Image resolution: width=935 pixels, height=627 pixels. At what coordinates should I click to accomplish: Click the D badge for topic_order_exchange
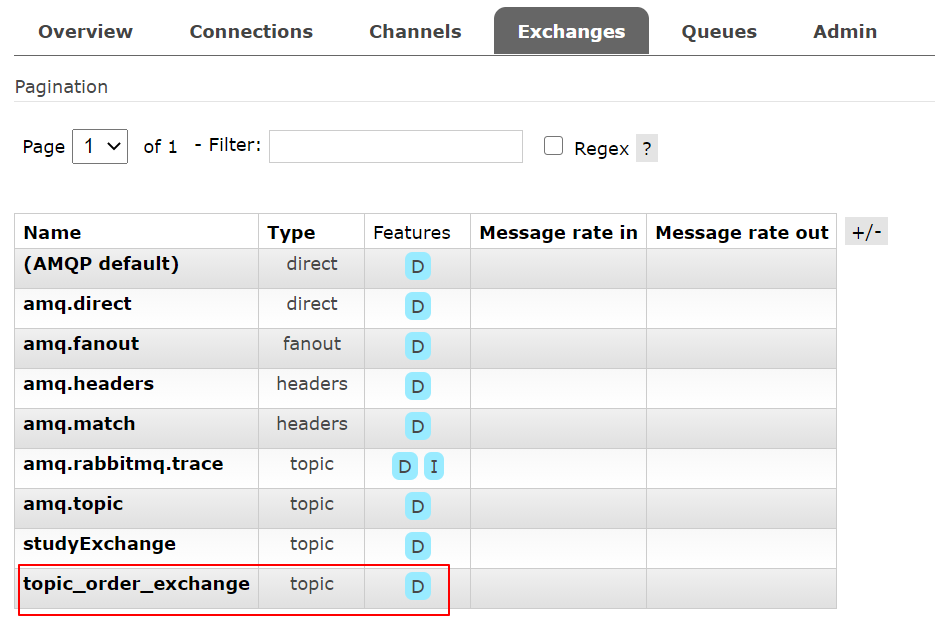click(x=417, y=586)
